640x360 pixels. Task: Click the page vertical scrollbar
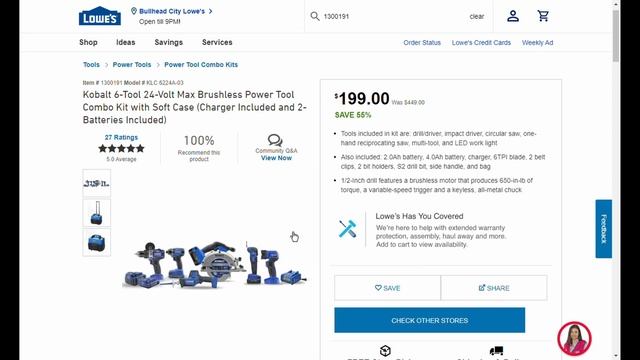coord(616,180)
